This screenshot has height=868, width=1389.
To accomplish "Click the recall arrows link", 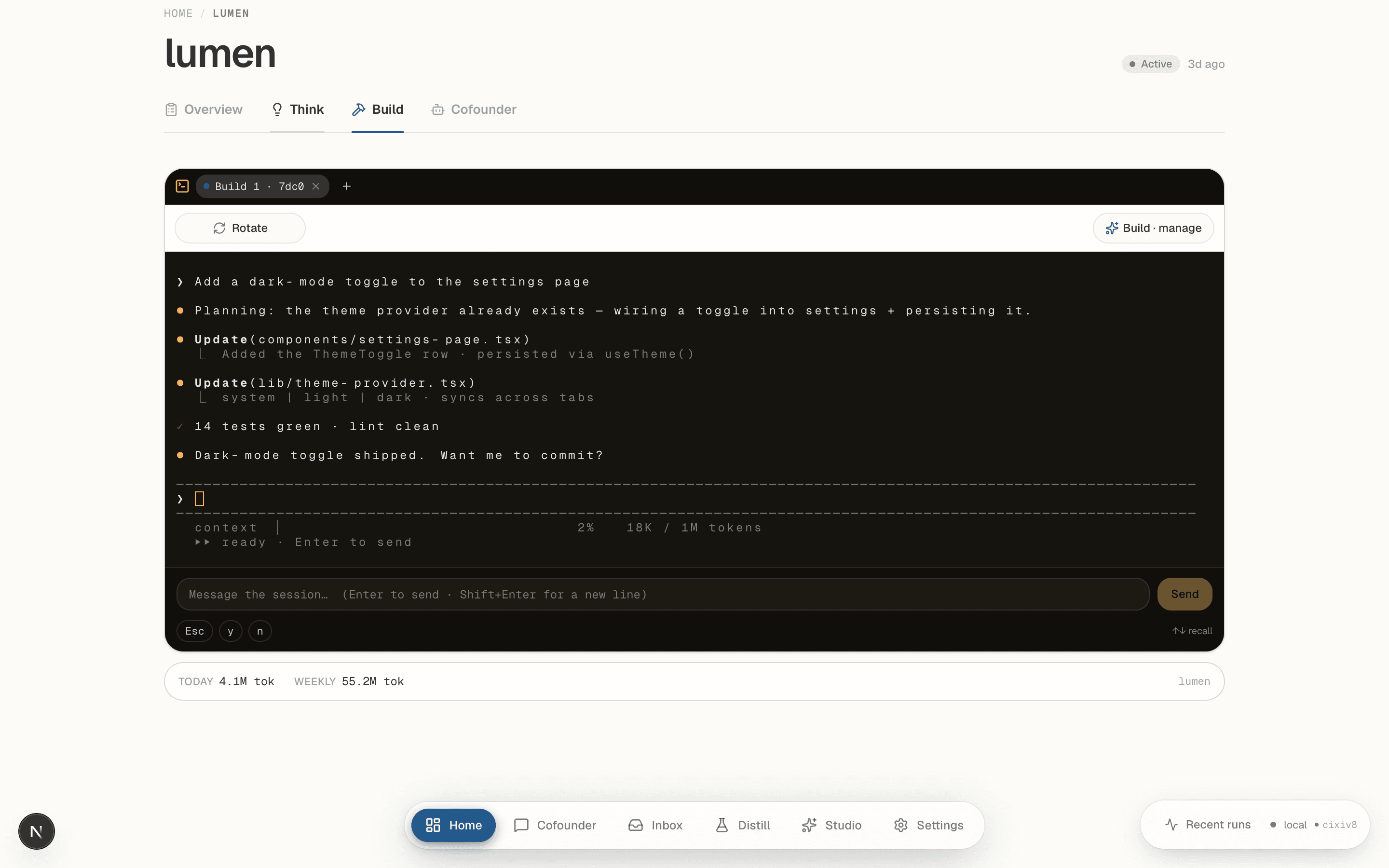I will pos(1192,631).
